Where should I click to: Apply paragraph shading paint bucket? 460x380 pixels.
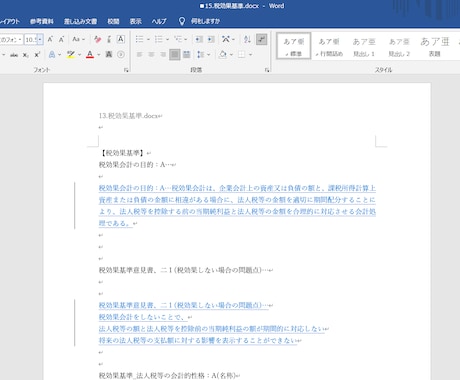pyautogui.click(x=223, y=54)
